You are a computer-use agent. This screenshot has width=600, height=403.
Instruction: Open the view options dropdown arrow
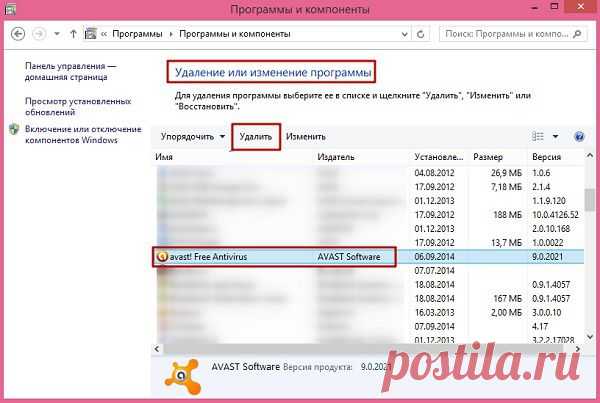coord(555,137)
